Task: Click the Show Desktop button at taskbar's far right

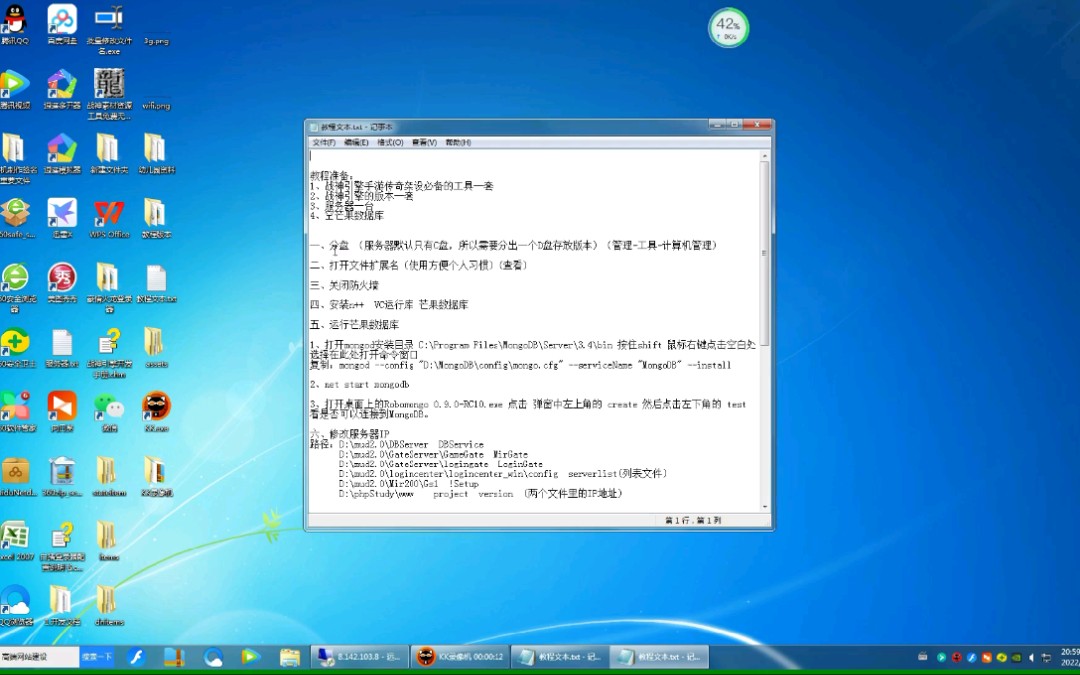Action: point(1076,657)
